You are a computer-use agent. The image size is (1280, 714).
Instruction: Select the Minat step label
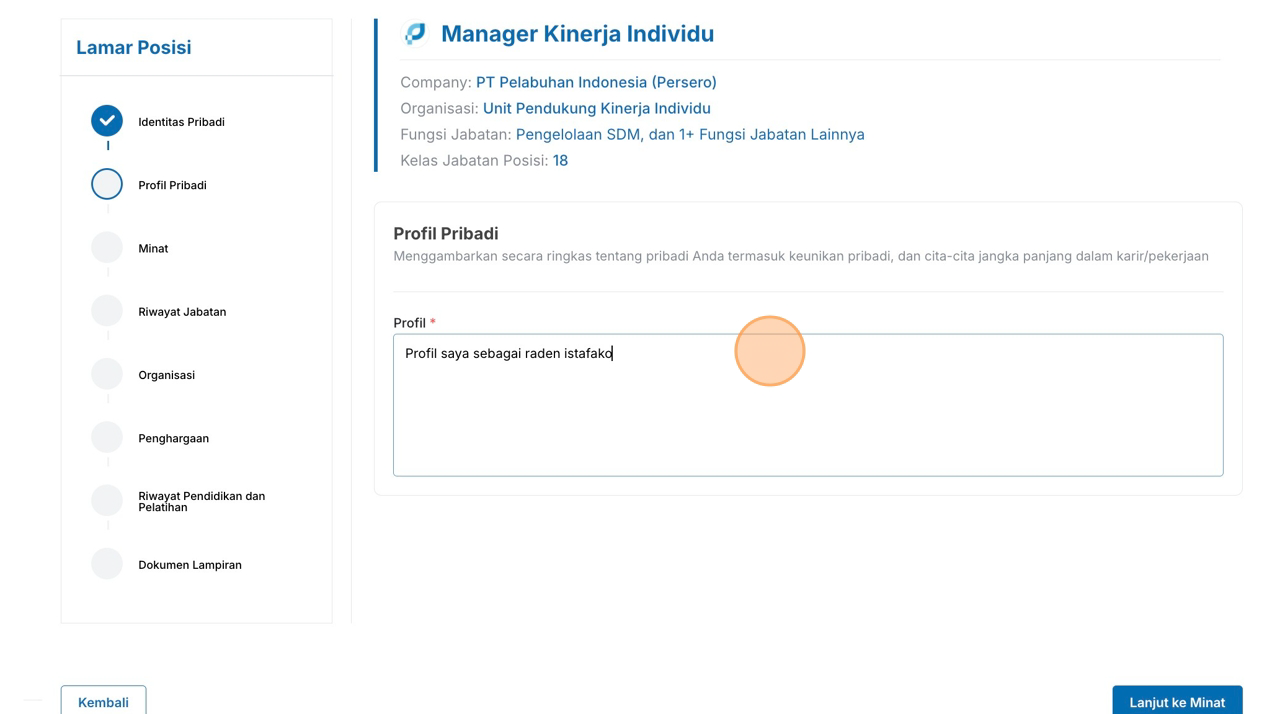(153, 248)
